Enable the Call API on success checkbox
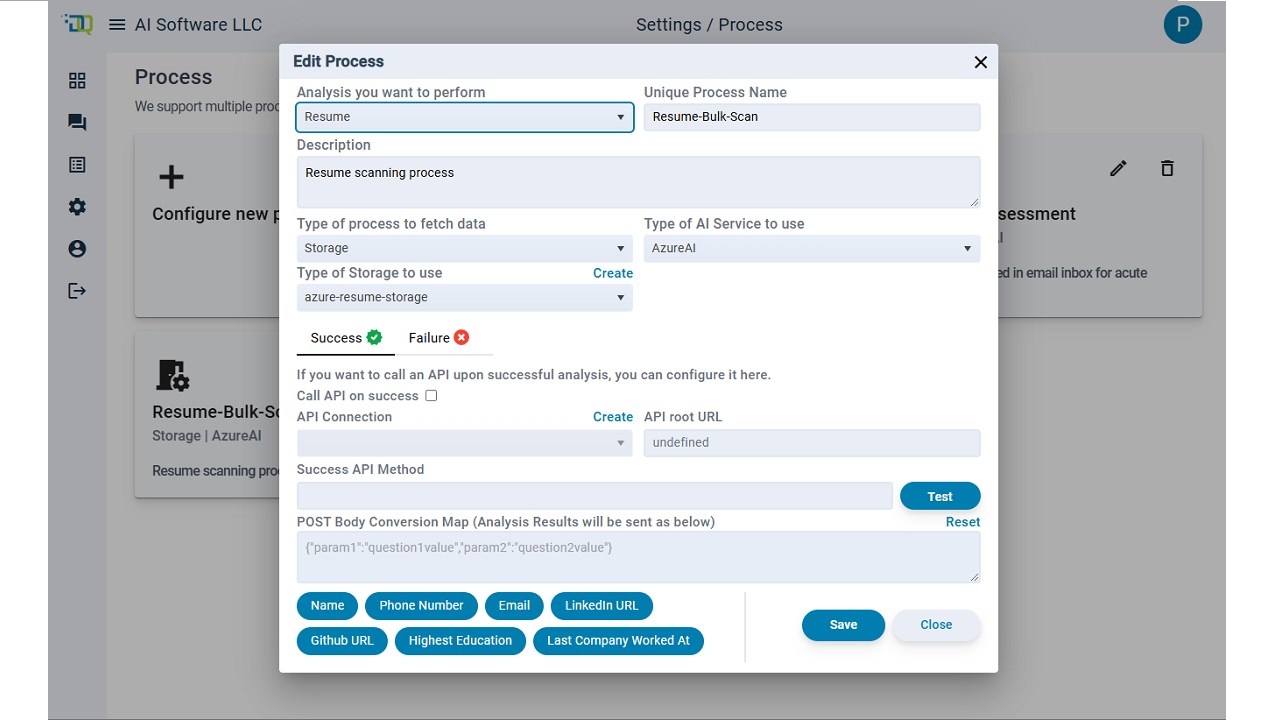The height and width of the screenshot is (720, 1280). pos(431,396)
